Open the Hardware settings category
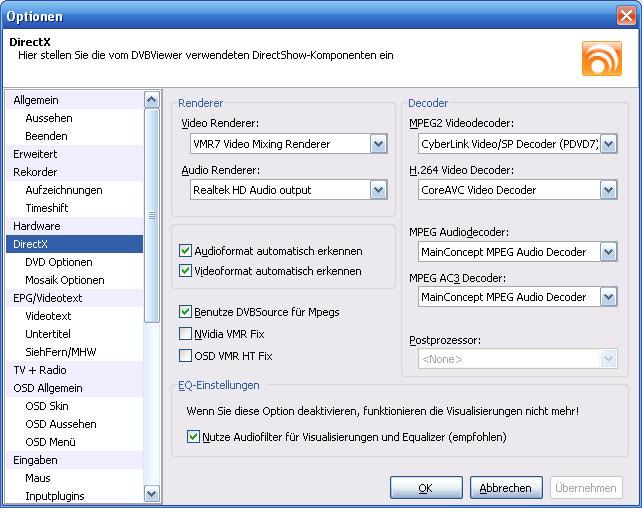 pos(36,226)
